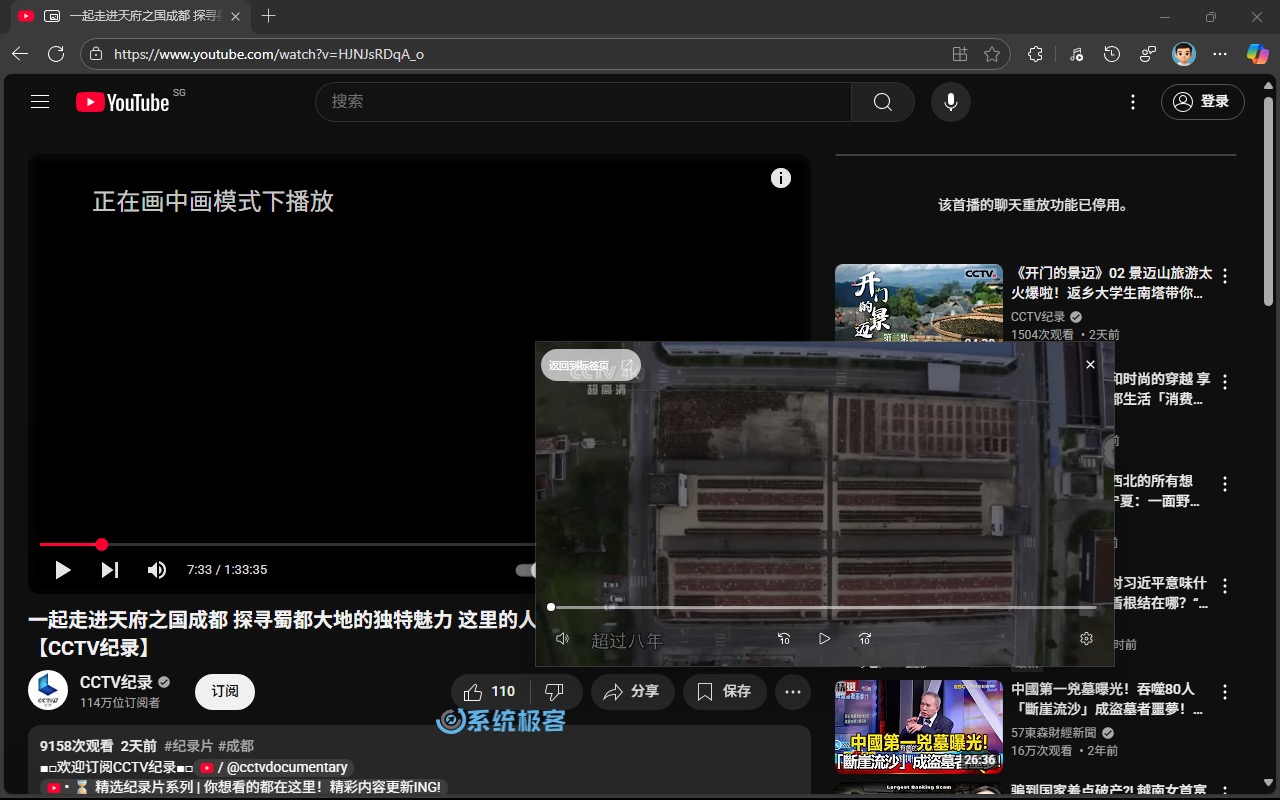The height and width of the screenshot is (800, 1280).
Task: Open 中国第一兇墓曝光 video thumbnail
Action: point(919,727)
